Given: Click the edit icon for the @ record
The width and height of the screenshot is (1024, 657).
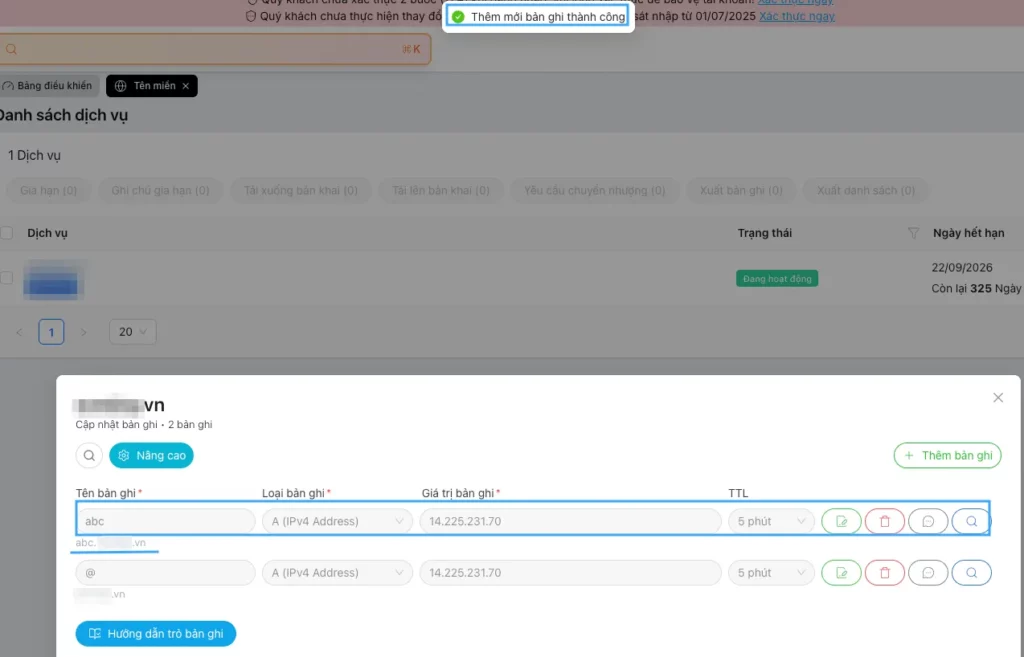Looking at the screenshot, I should pos(841,573).
